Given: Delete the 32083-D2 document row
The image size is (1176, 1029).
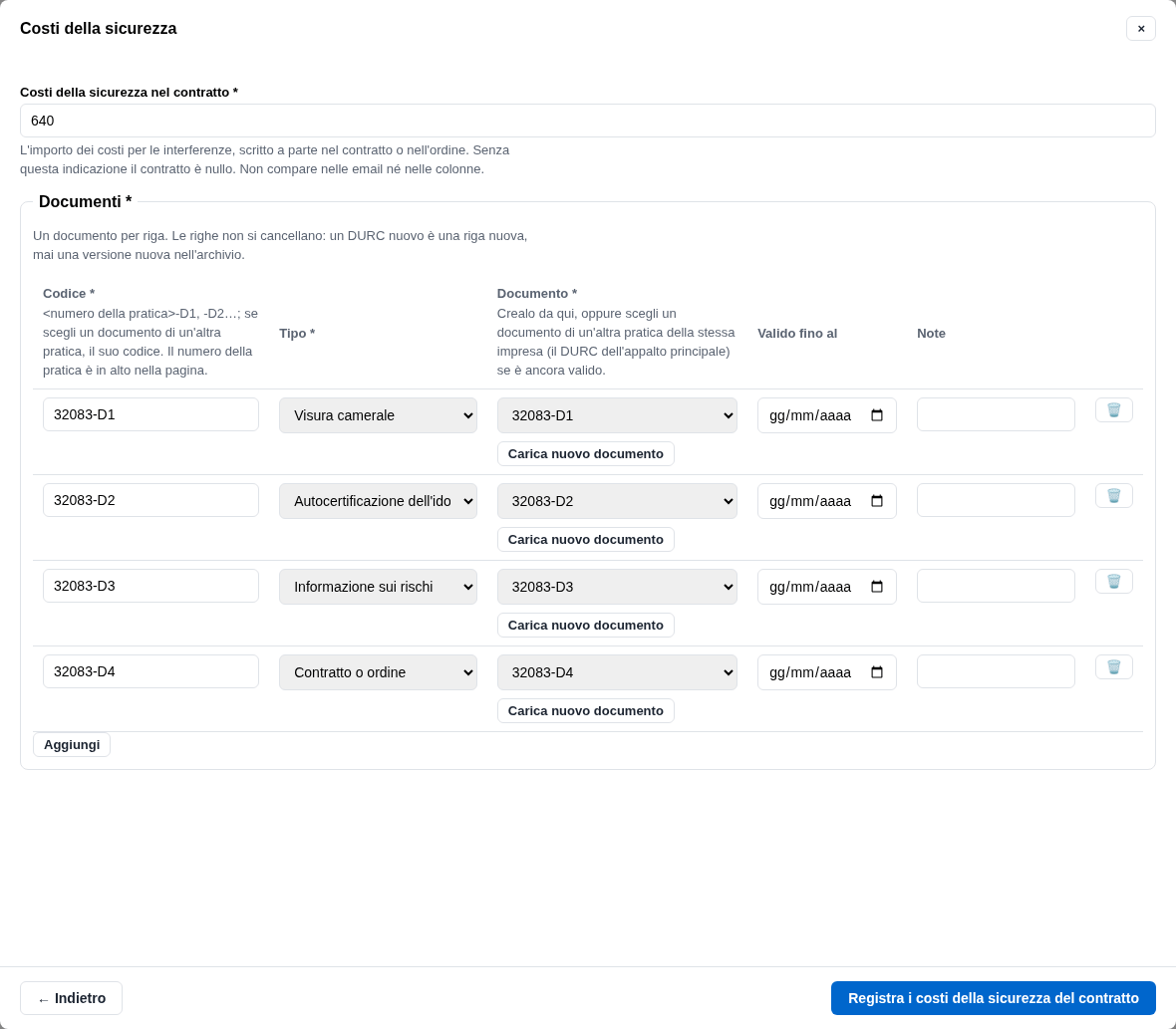Looking at the screenshot, I should [x=1114, y=495].
